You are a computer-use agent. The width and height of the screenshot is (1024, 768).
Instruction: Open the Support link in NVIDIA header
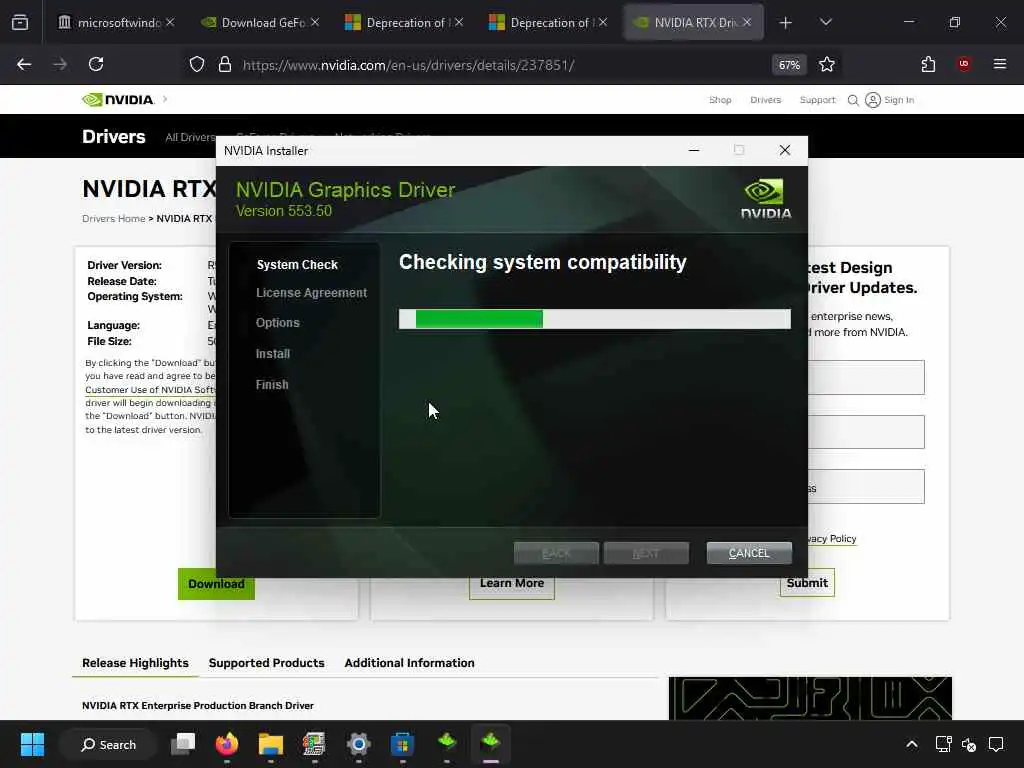click(818, 100)
